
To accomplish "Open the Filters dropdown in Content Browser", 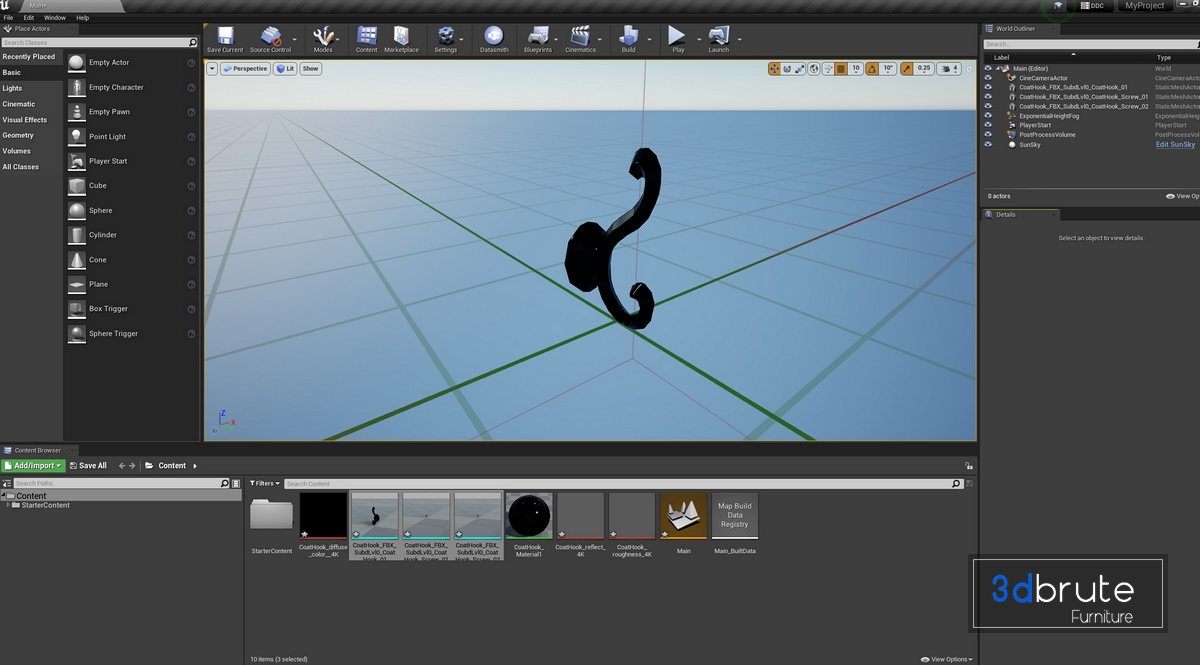I will (263, 483).
